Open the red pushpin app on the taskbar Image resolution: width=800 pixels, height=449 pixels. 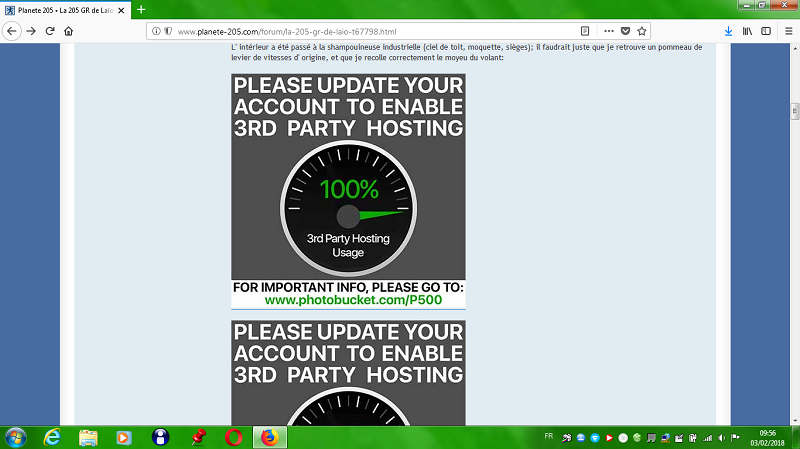198,437
